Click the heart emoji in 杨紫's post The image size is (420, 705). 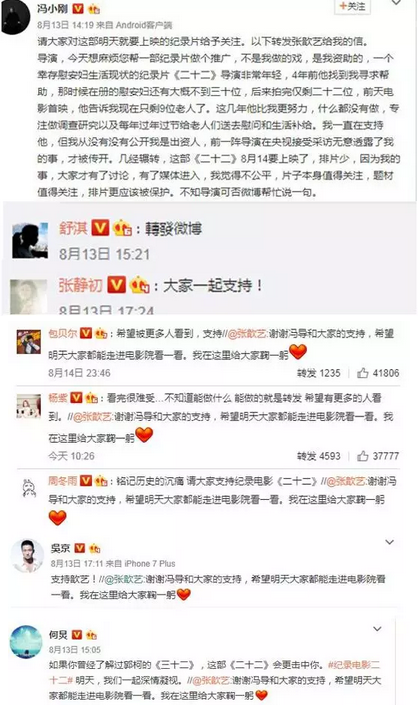click(144, 435)
